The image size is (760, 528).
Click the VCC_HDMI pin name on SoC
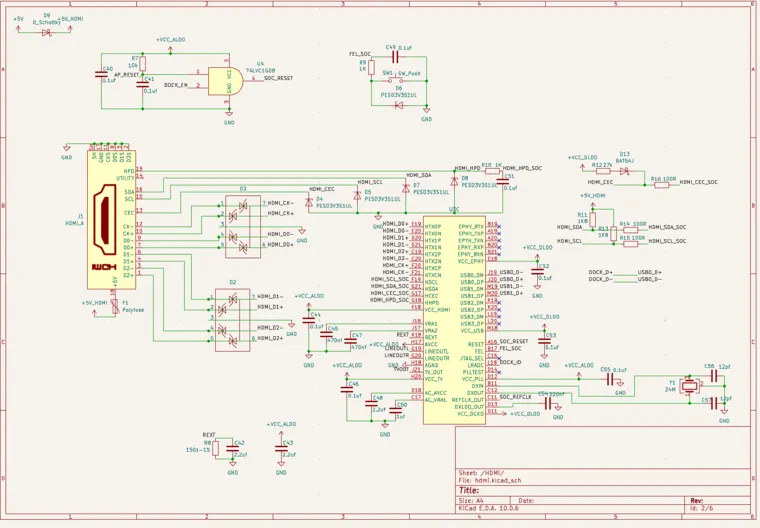point(437,309)
